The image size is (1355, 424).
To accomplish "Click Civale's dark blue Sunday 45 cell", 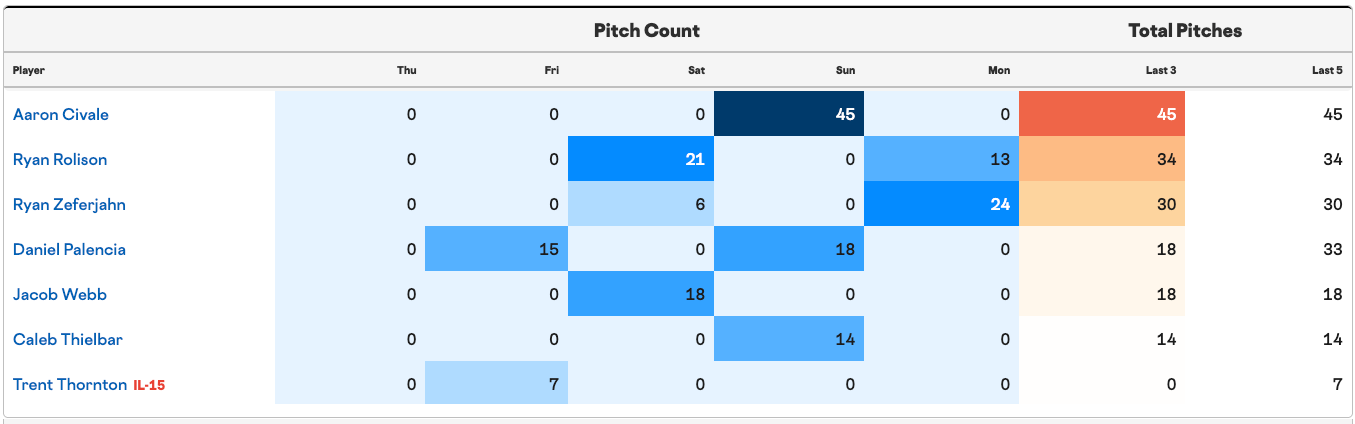I will [x=789, y=115].
